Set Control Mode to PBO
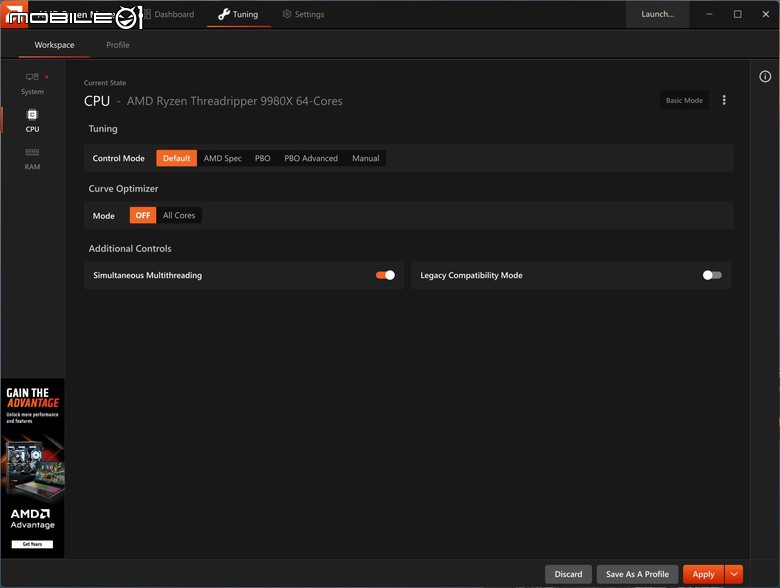This screenshot has height=588, width=780. point(263,158)
